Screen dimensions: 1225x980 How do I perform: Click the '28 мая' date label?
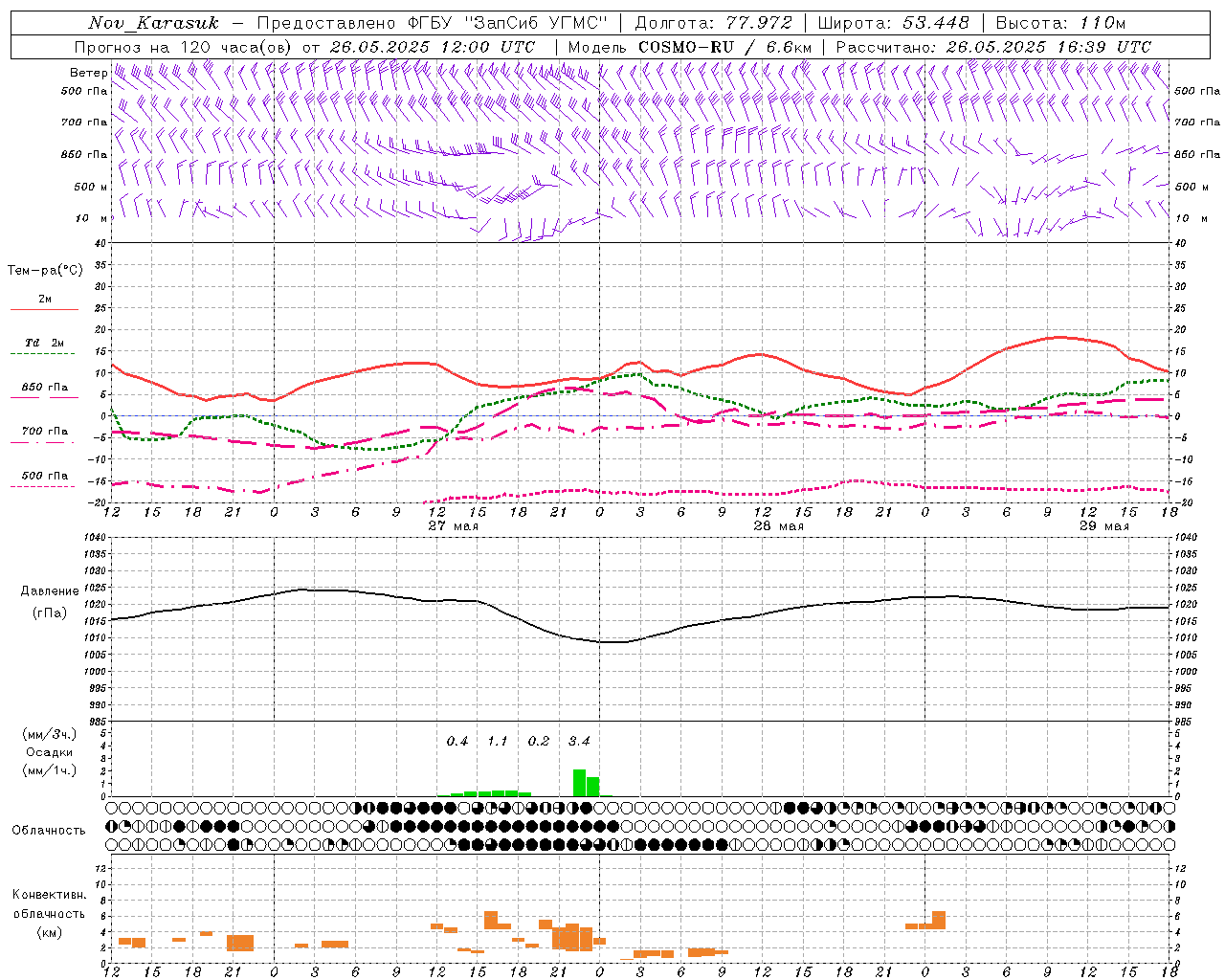779,526
